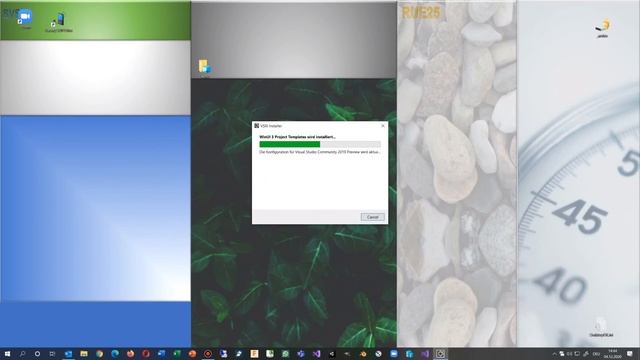Cancel the VSIX Installer installation

coord(372,217)
